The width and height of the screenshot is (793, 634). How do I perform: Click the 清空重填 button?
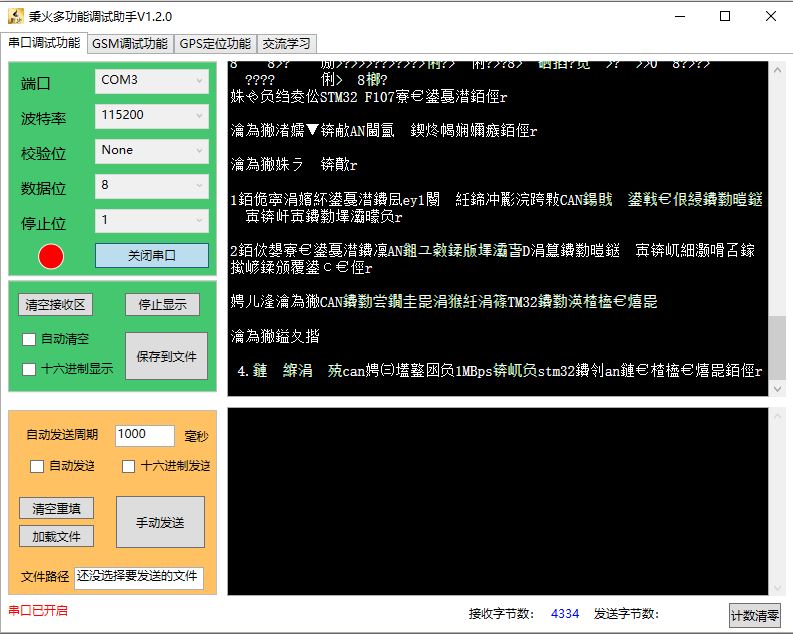tap(57, 508)
